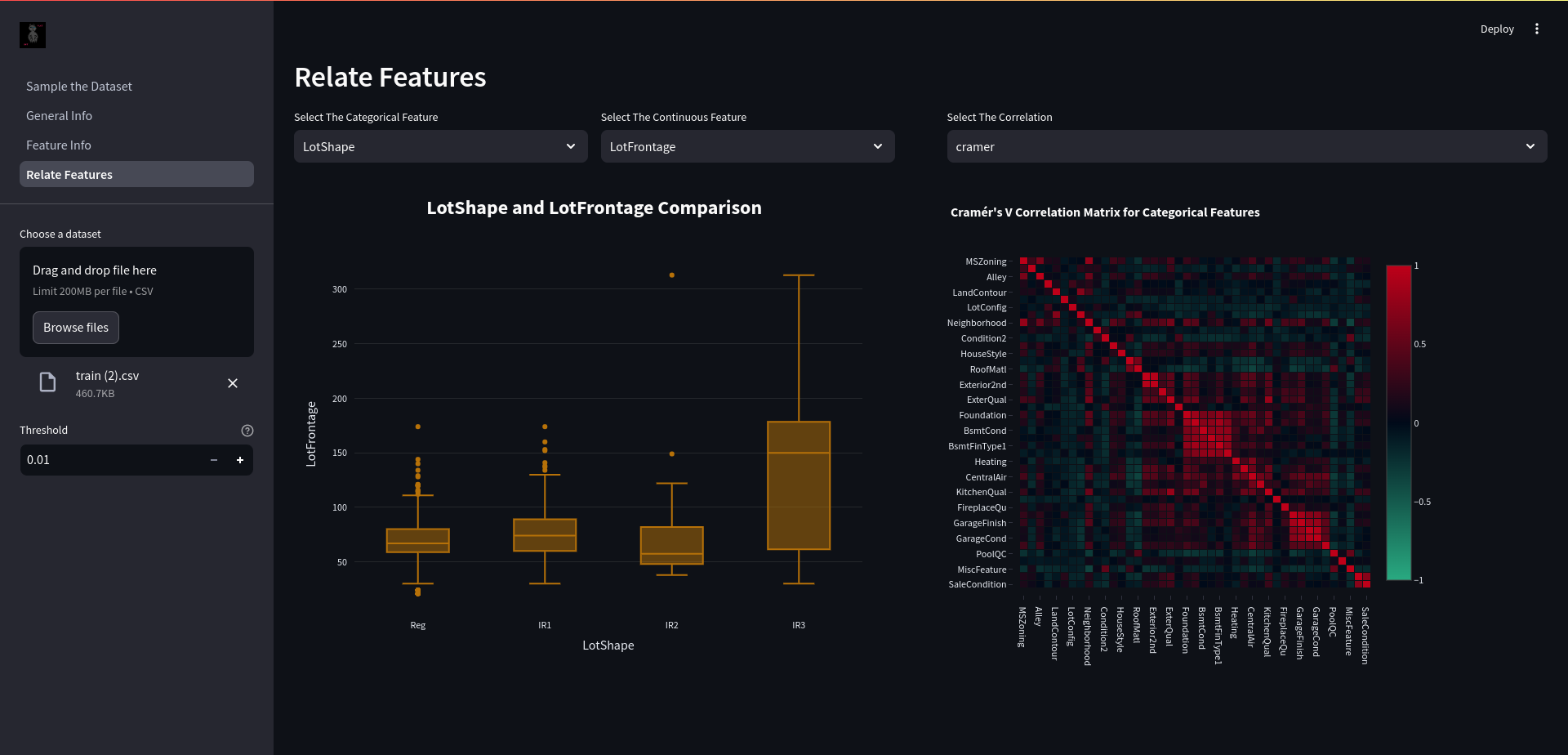Open the cramer correlation dropdown
1568x755 pixels.
[1247, 146]
